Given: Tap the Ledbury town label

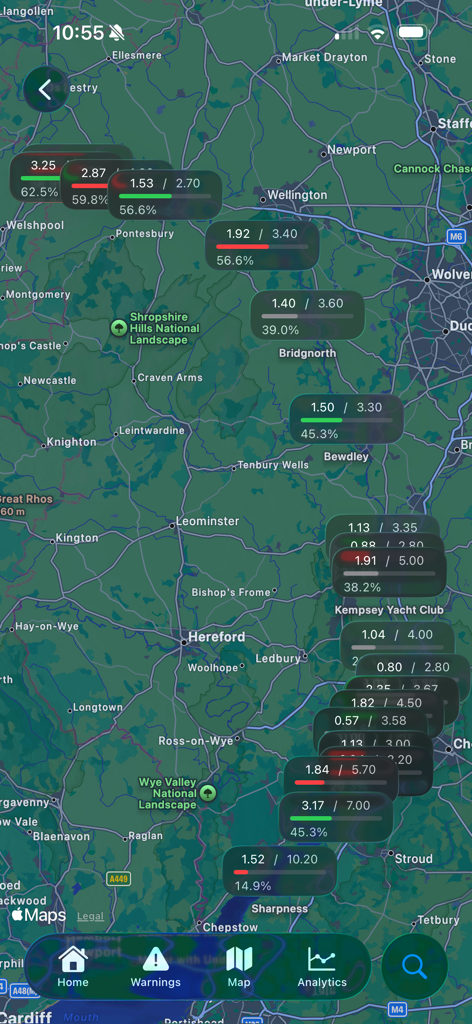Looking at the screenshot, I should pos(277,658).
